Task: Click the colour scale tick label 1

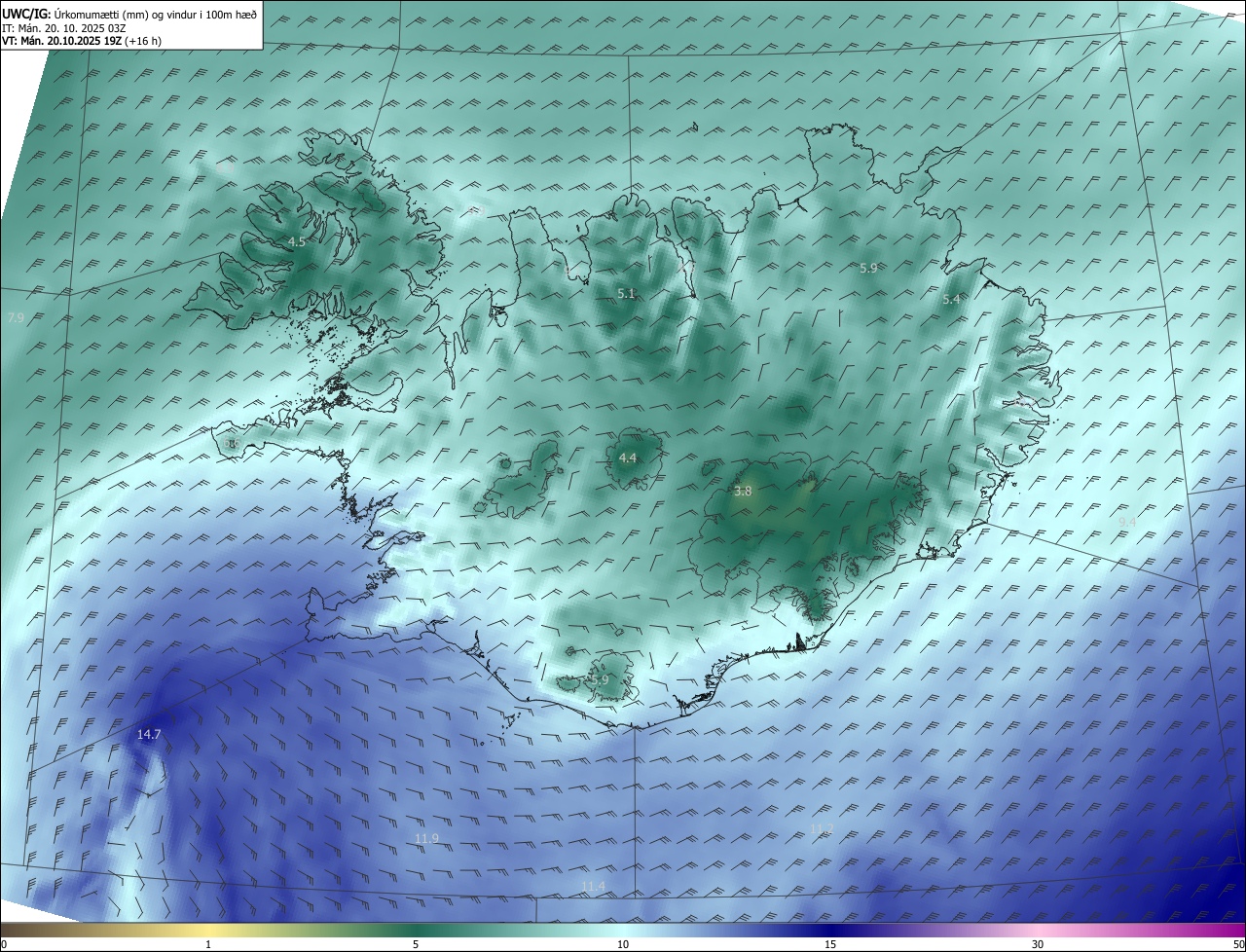Action: pyautogui.click(x=208, y=944)
